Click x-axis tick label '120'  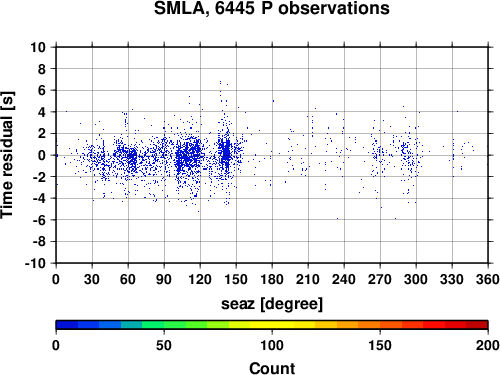200,279
